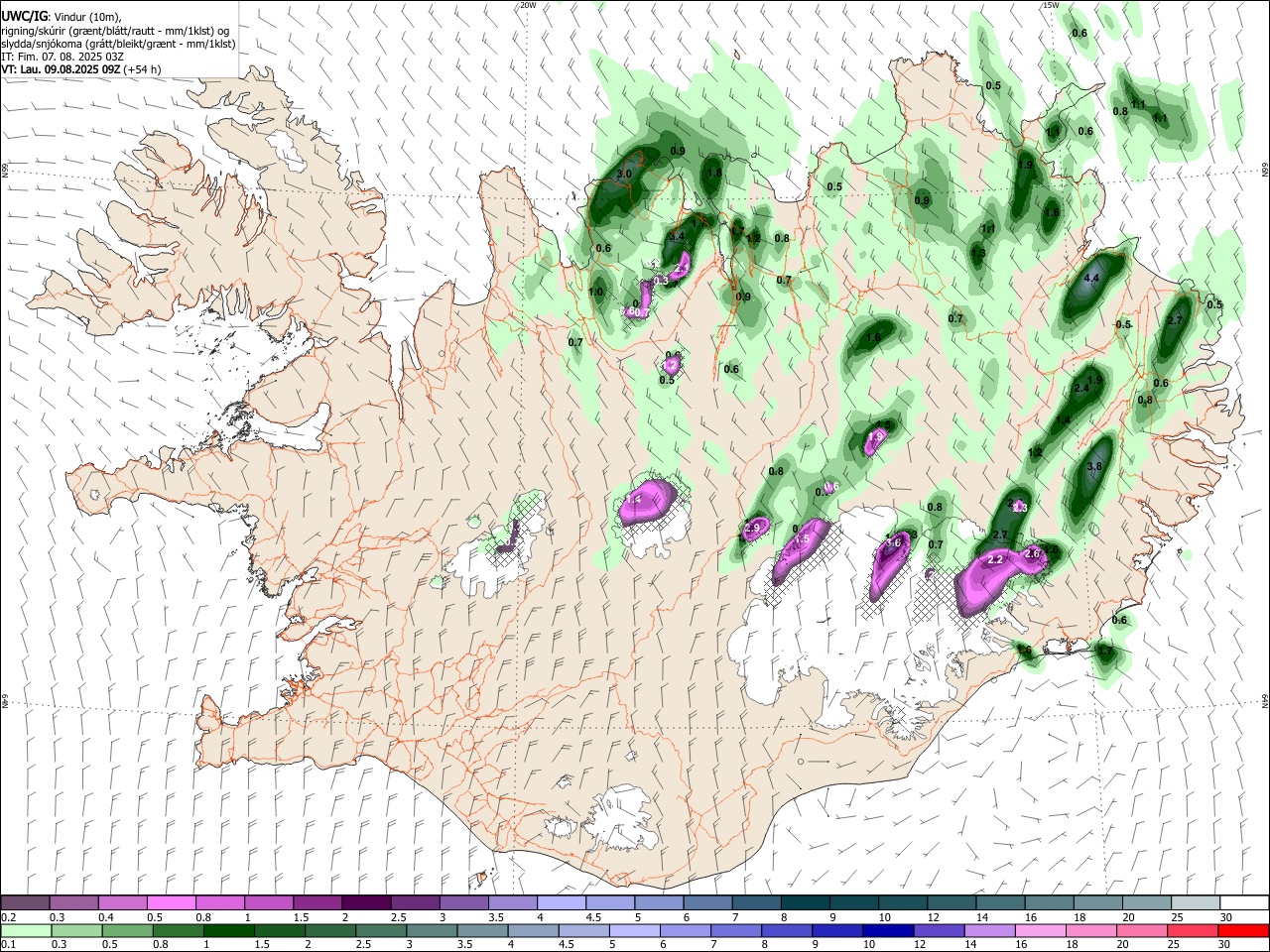
Task: Select the dark teal 8 snow scale swatch
Action: [806, 903]
